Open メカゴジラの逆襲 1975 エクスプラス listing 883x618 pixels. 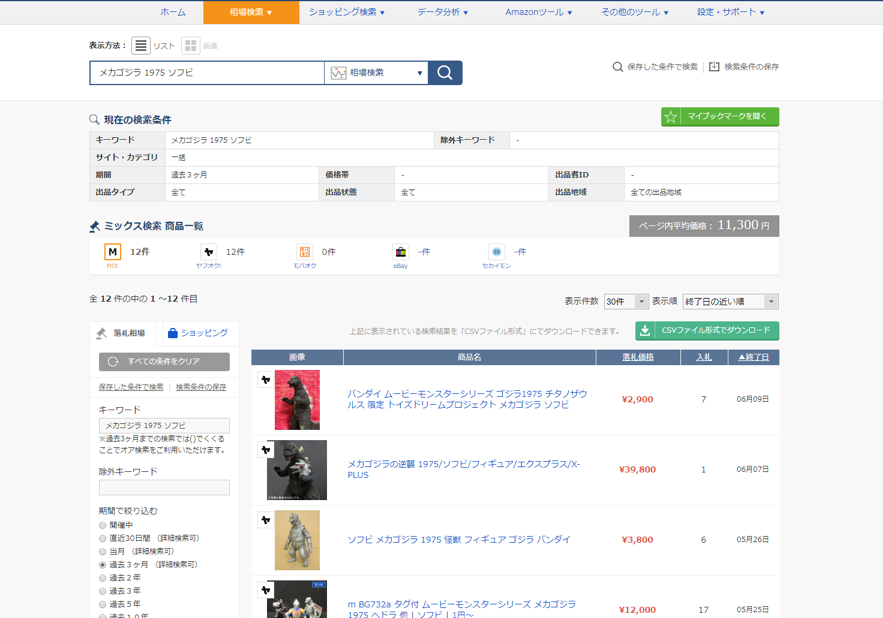(463, 469)
